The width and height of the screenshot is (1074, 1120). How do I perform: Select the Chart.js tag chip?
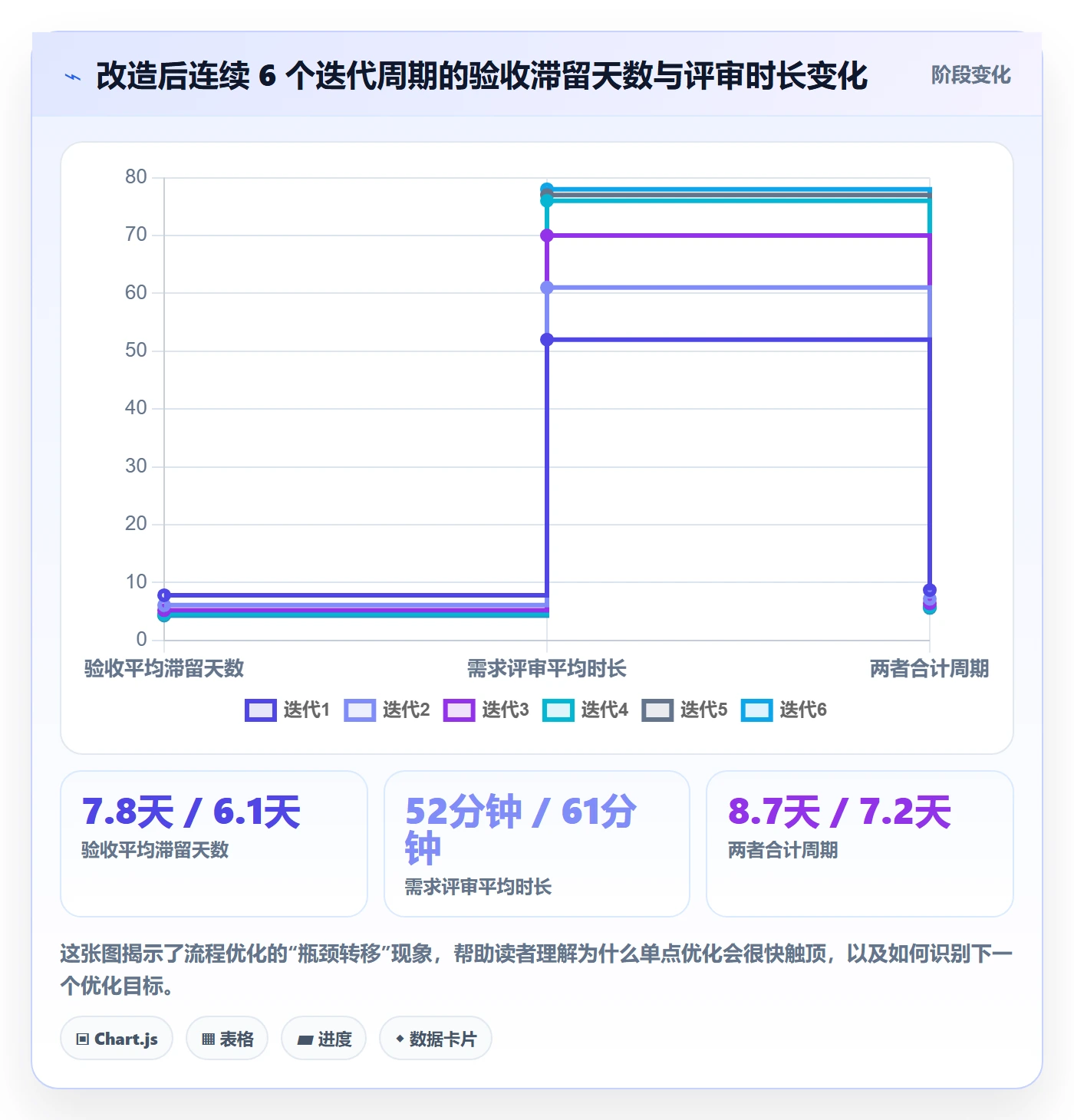[117, 1039]
